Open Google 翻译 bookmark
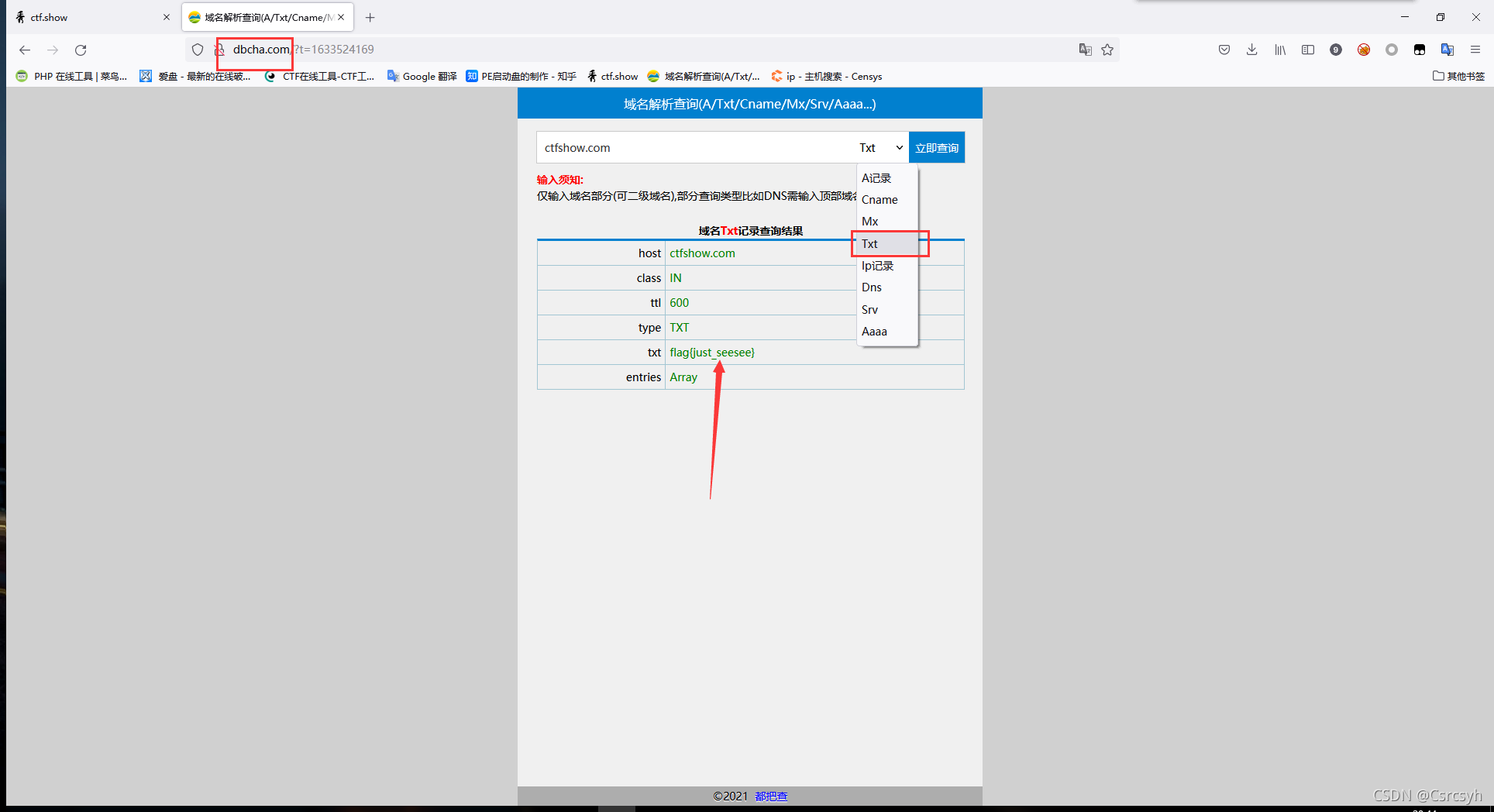Image resolution: width=1494 pixels, height=812 pixels. (x=422, y=76)
